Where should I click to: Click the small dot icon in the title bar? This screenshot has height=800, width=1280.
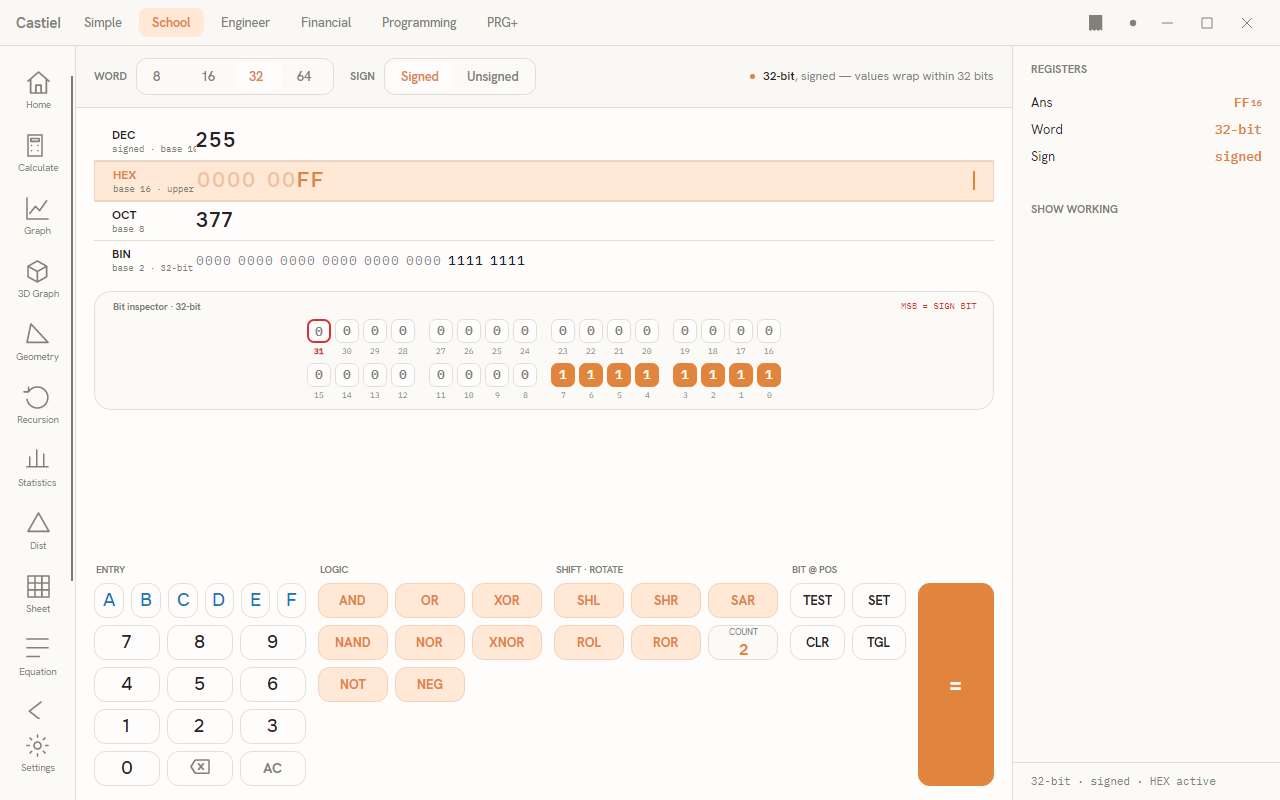click(1133, 23)
